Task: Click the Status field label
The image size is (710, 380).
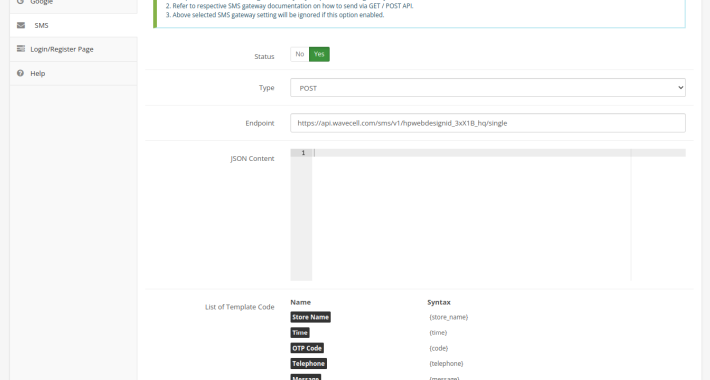Action: click(x=264, y=57)
